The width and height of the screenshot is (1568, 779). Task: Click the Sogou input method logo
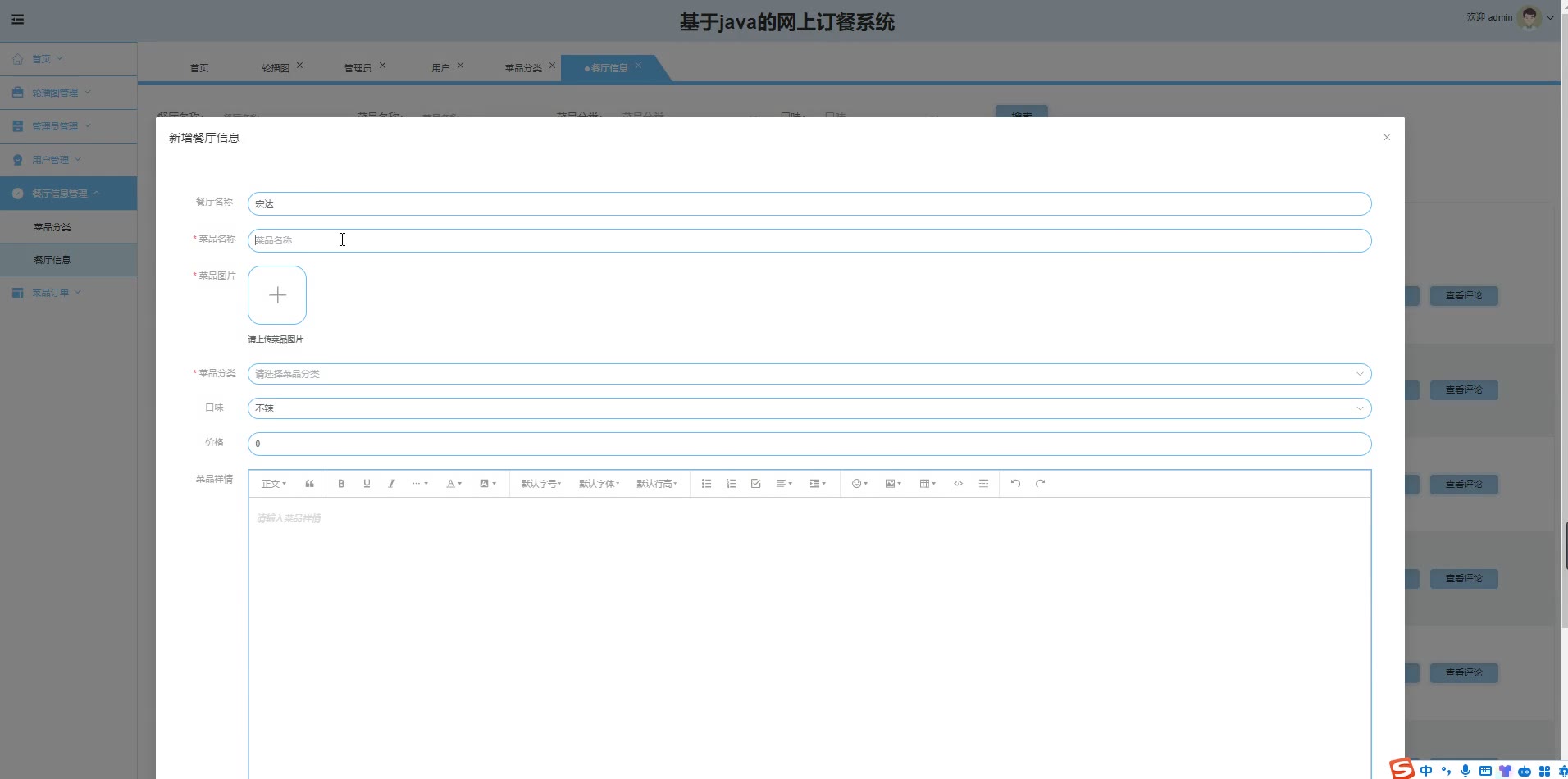1402,769
